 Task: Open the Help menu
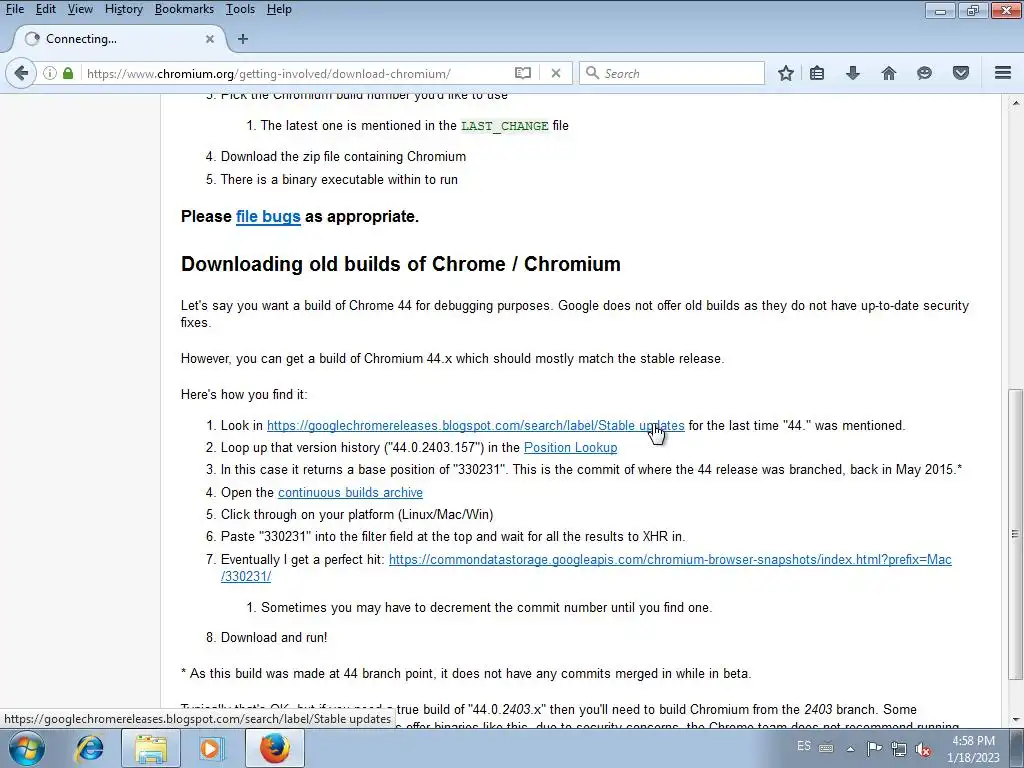(280, 9)
